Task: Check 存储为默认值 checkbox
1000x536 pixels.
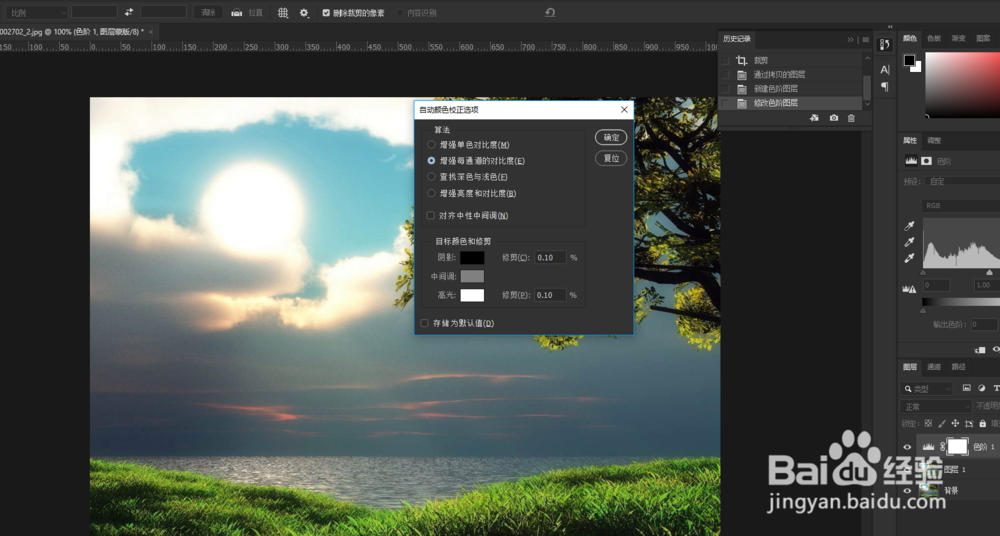Action: coord(424,324)
